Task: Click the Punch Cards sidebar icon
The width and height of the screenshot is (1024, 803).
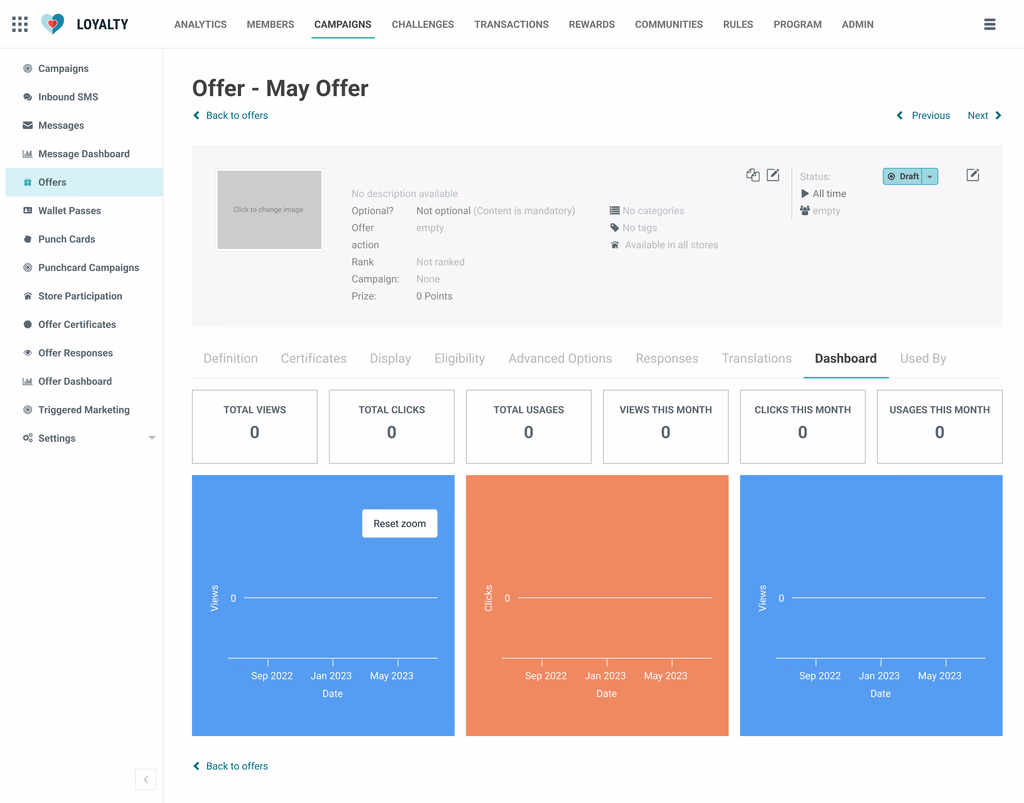Action: point(27,239)
